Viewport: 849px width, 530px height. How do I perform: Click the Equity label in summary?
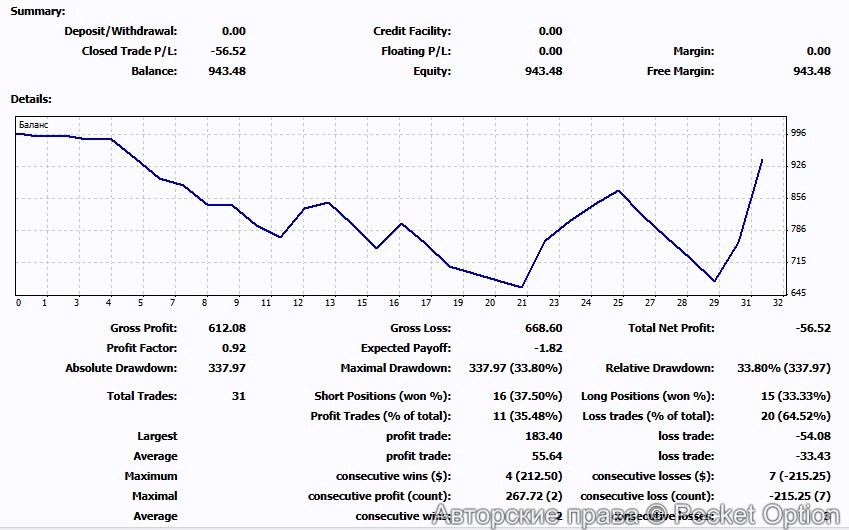[431, 71]
